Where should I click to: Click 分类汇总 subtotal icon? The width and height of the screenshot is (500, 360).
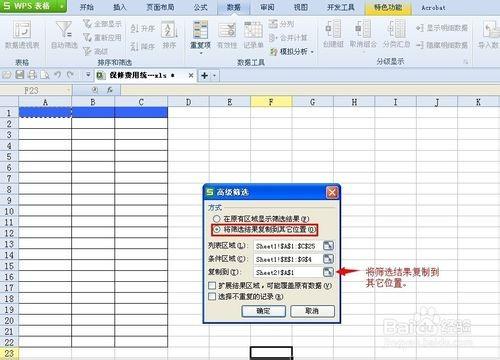pos(397,29)
